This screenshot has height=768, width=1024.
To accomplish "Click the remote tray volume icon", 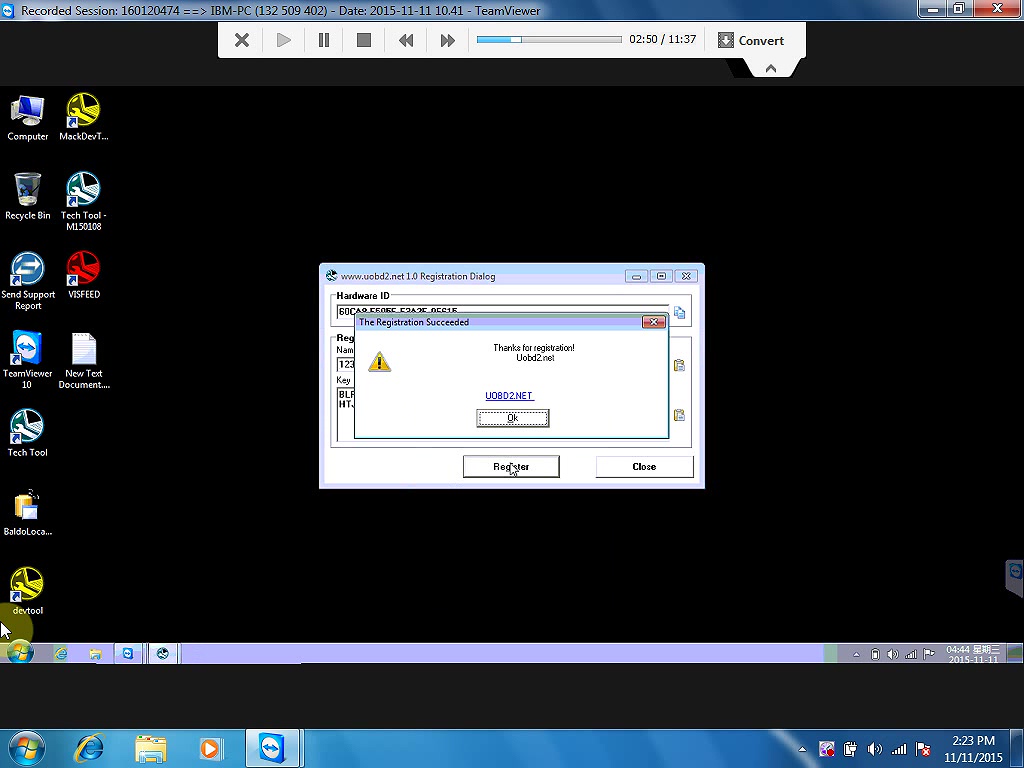I will 893,654.
